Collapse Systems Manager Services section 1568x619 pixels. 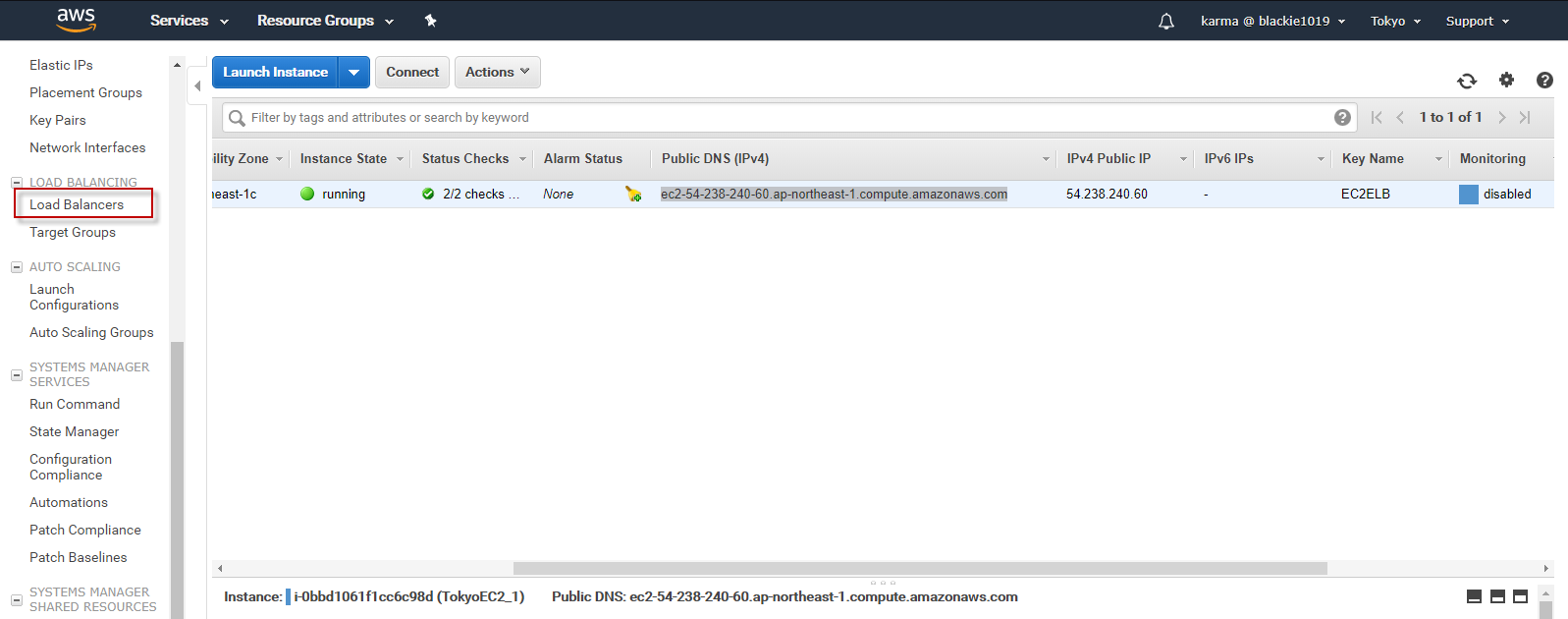(x=17, y=374)
